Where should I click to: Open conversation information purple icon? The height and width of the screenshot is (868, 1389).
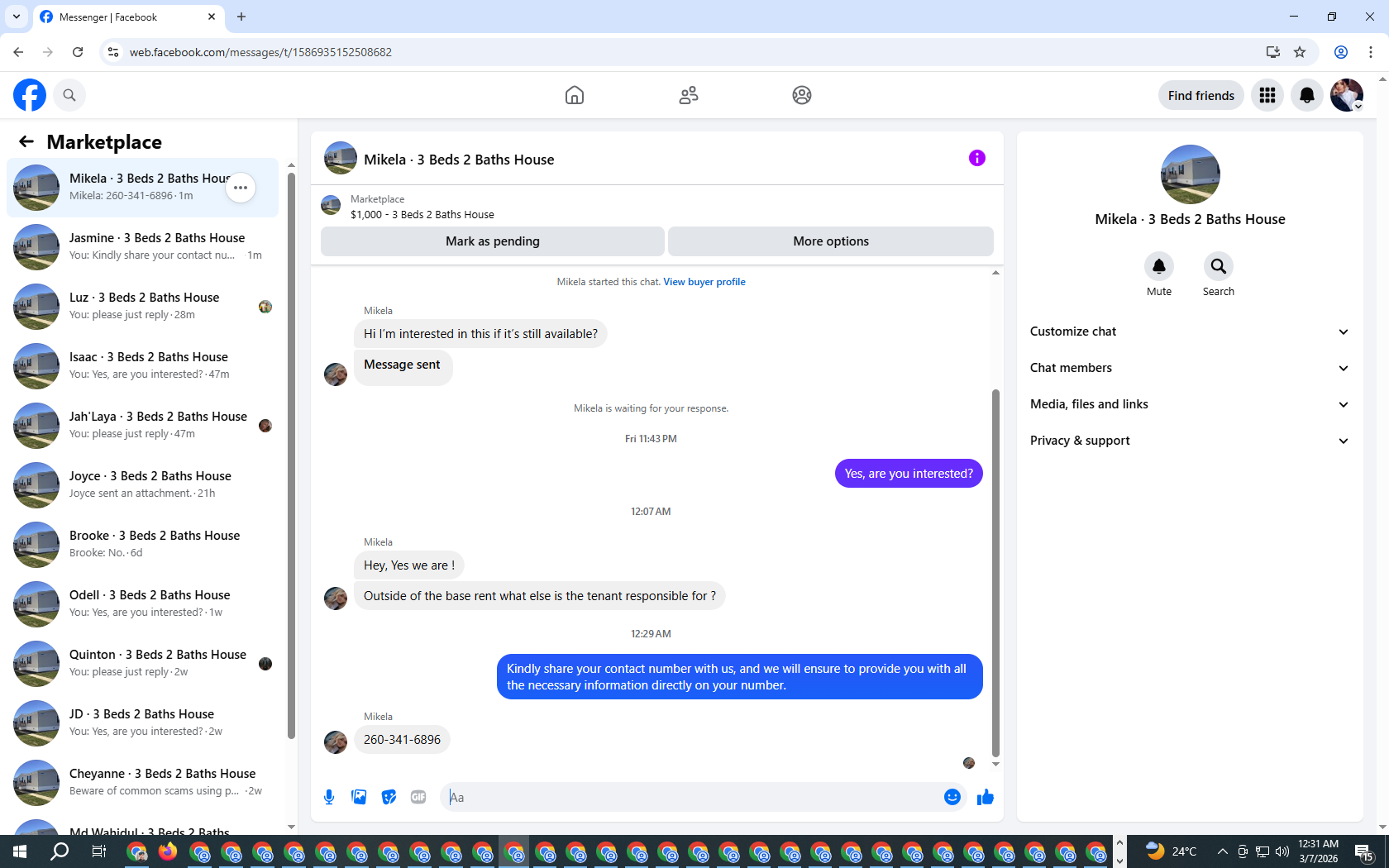(977, 158)
